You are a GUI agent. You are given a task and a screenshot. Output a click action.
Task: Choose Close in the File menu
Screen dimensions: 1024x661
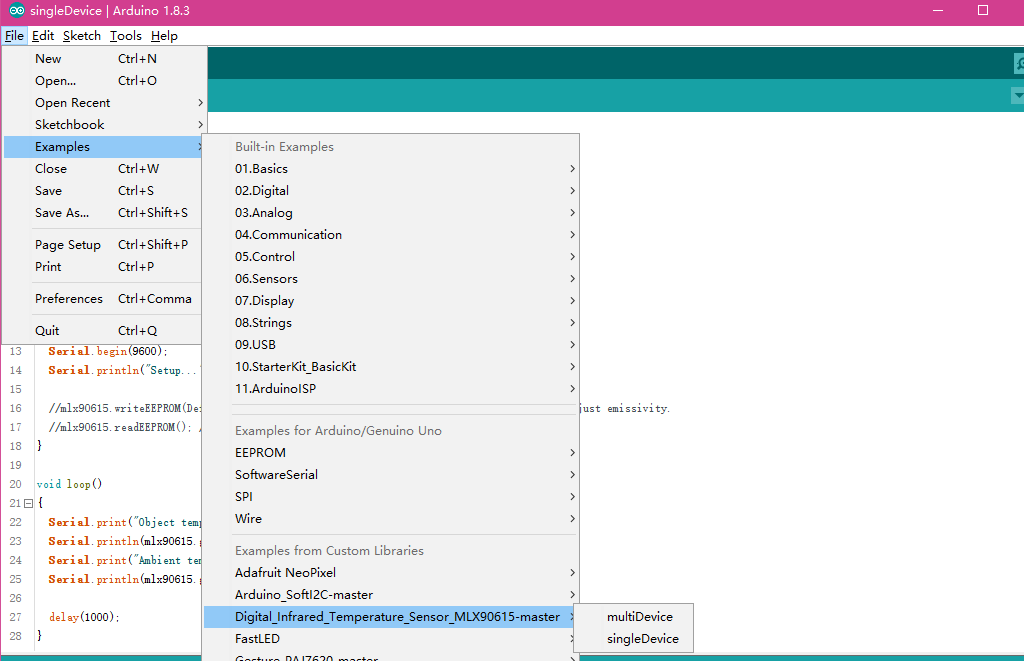[103, 169]
